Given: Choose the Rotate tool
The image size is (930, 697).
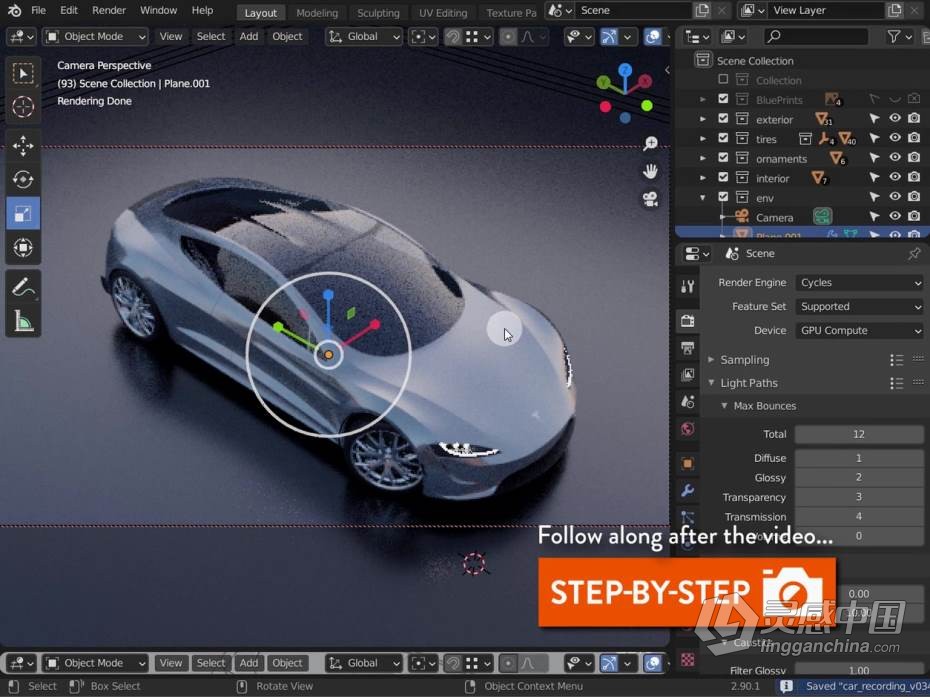Looking at the screenshot, I should point(23,179).
